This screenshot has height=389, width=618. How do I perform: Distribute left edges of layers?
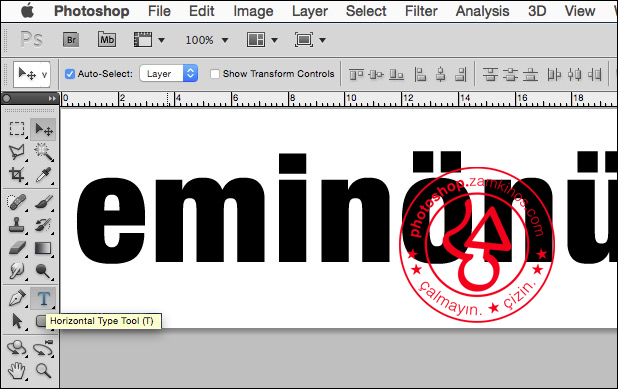[554, 74]
